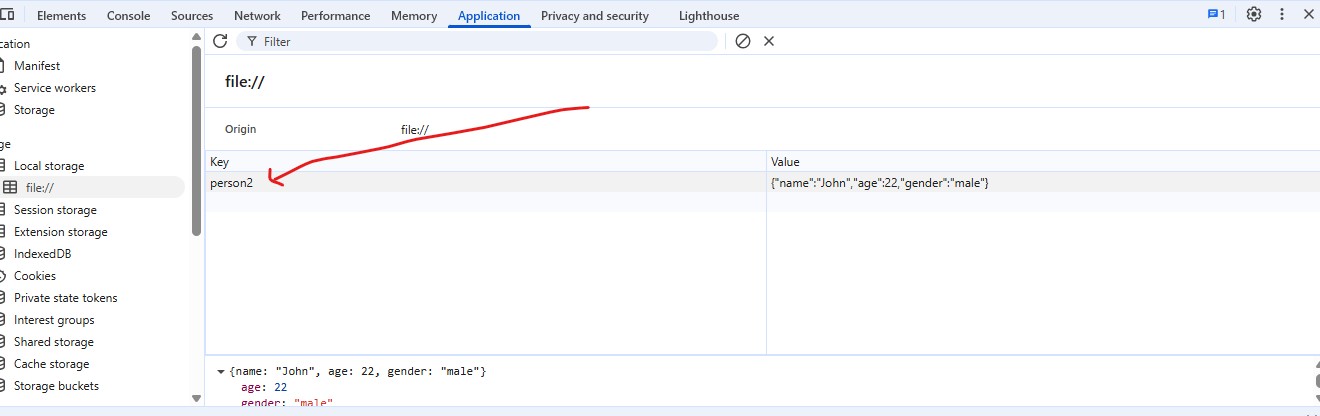Click the refresh storage icon
Image resolution: width=1320 pixels, height=416 pixels.
[x=220, y=41]
